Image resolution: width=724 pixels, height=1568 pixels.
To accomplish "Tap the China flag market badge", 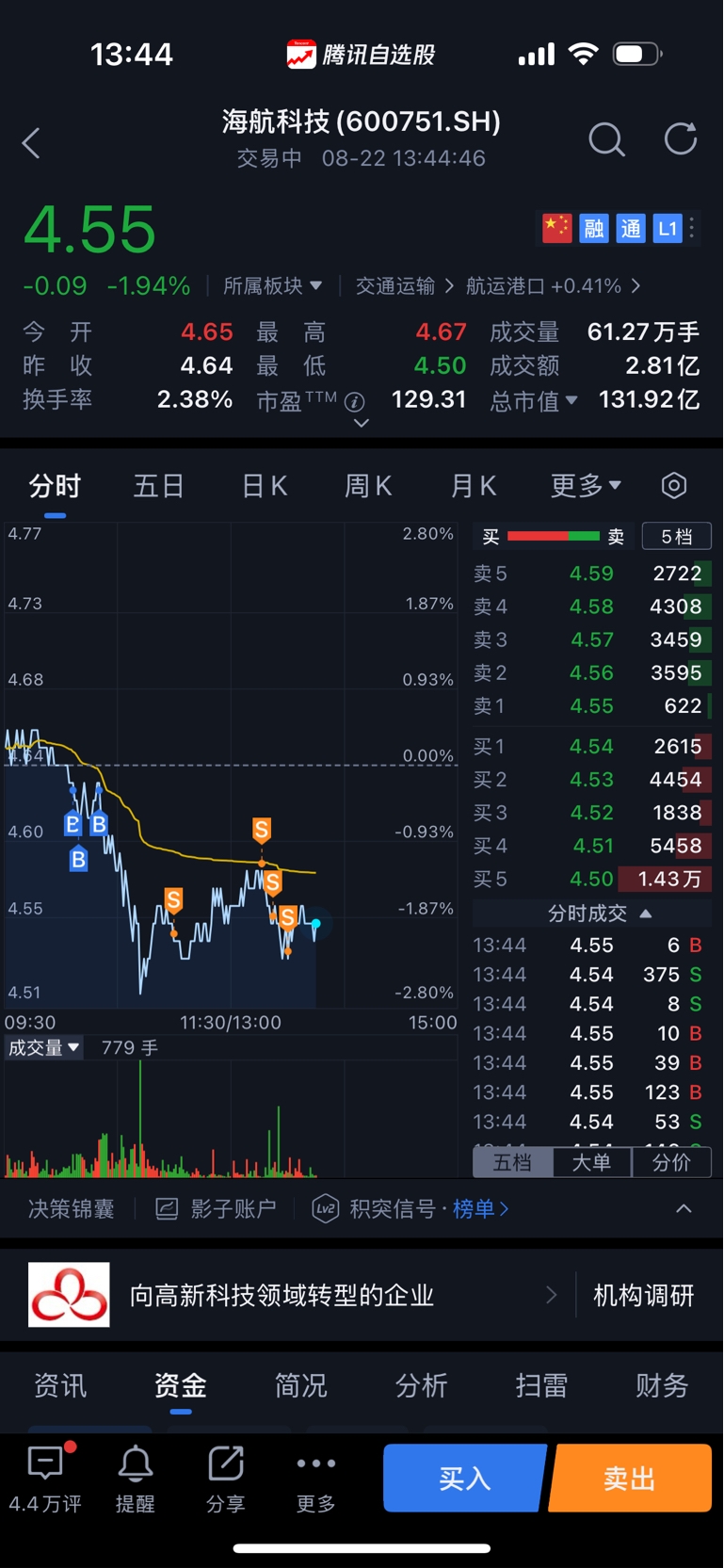I will pos(556,228).
